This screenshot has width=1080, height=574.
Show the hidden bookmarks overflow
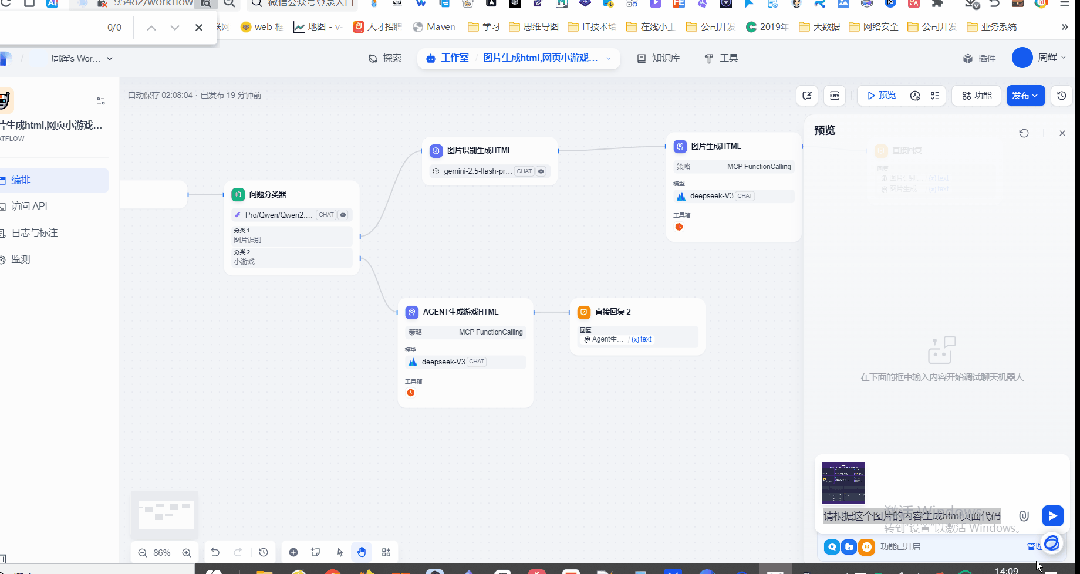1065,27
